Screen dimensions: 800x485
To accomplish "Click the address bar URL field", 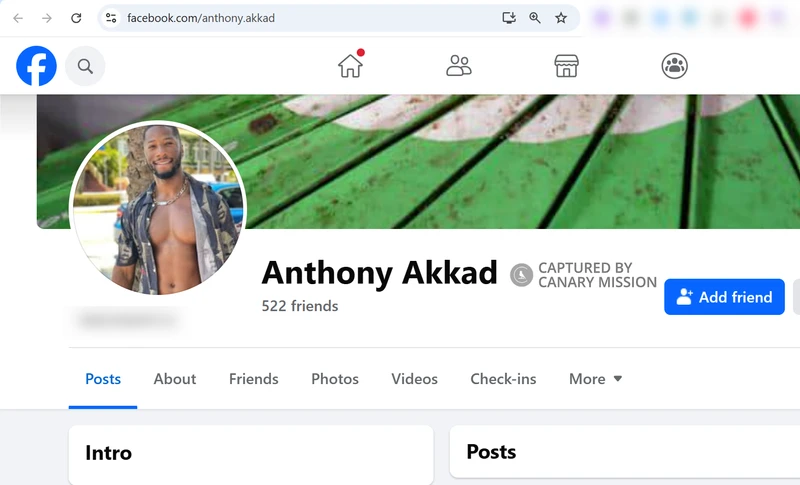I will (x=306, y=18).
